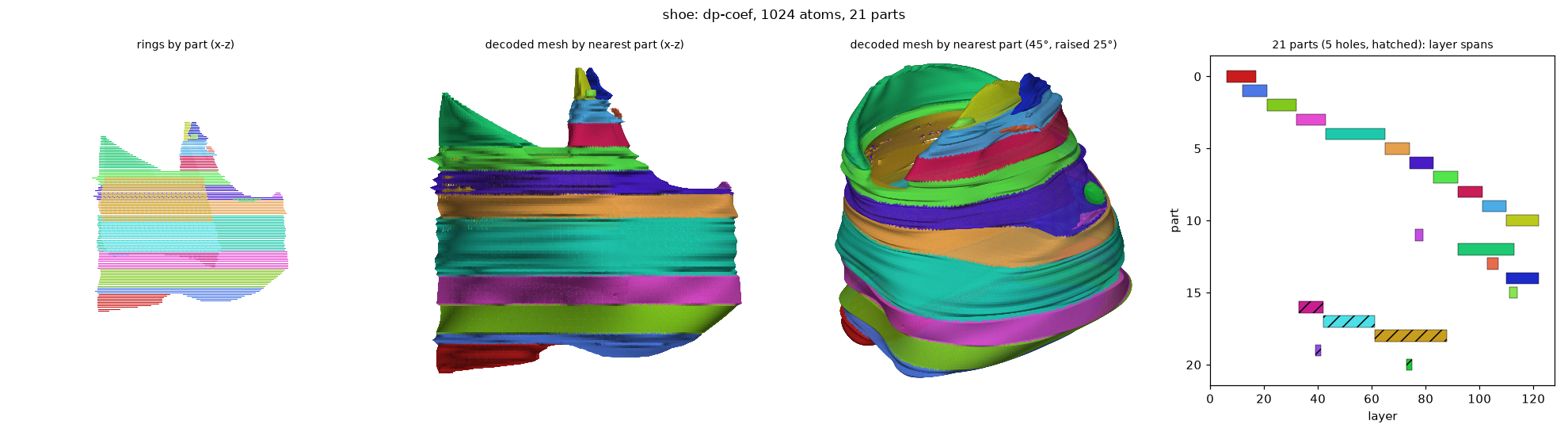
Task: Click the 'rings by part (x-z)' subplot title
Action: click(x=185, y=45)
